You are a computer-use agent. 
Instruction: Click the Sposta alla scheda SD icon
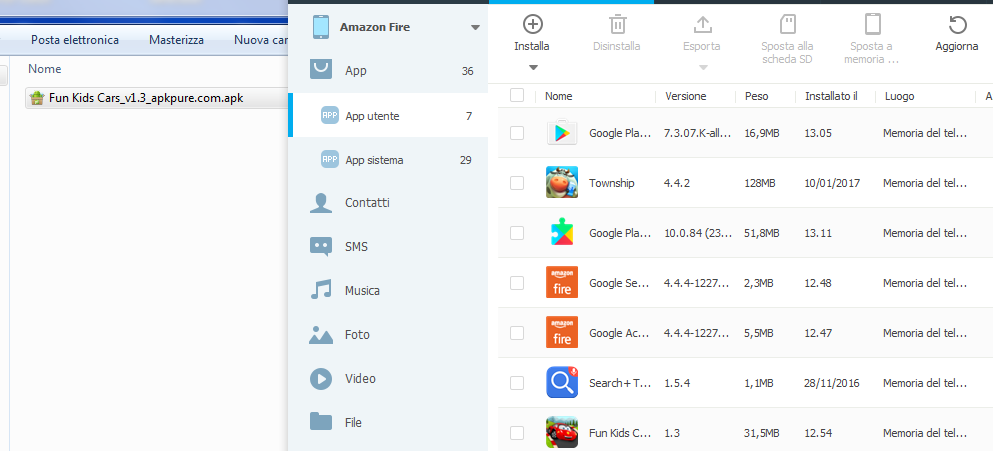(787, 25)
